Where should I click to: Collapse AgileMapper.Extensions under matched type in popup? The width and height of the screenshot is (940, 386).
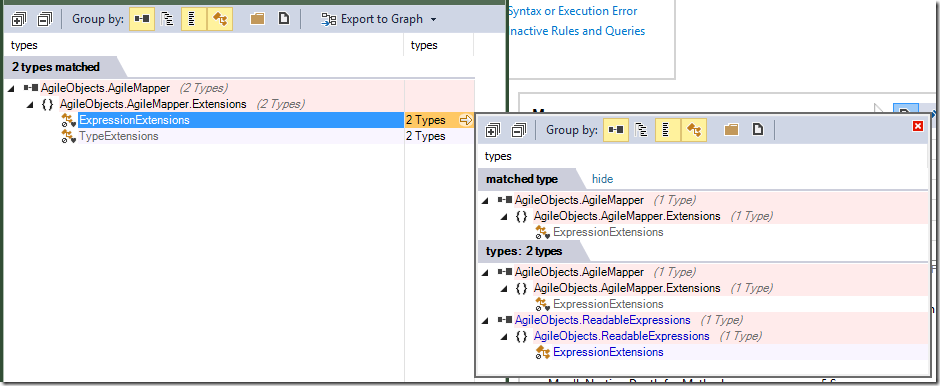[x=504, y=217]
